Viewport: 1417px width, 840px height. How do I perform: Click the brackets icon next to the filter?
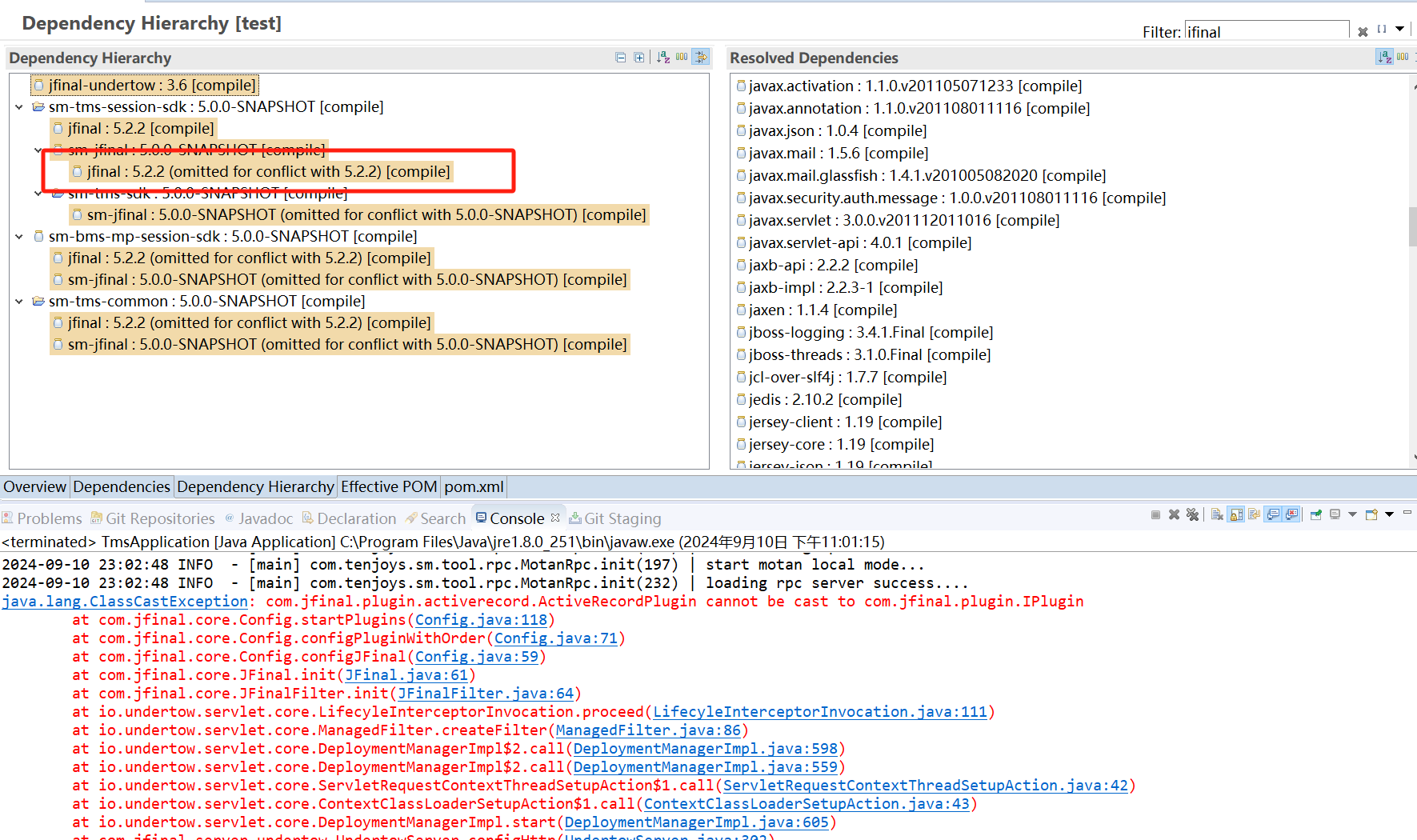[x=1382, y=30]
